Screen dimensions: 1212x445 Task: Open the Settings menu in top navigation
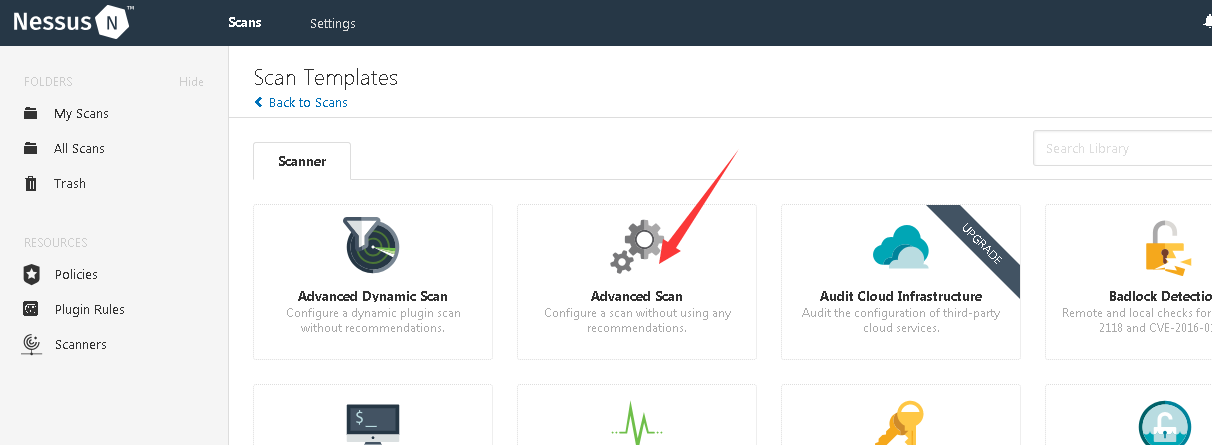332,23
